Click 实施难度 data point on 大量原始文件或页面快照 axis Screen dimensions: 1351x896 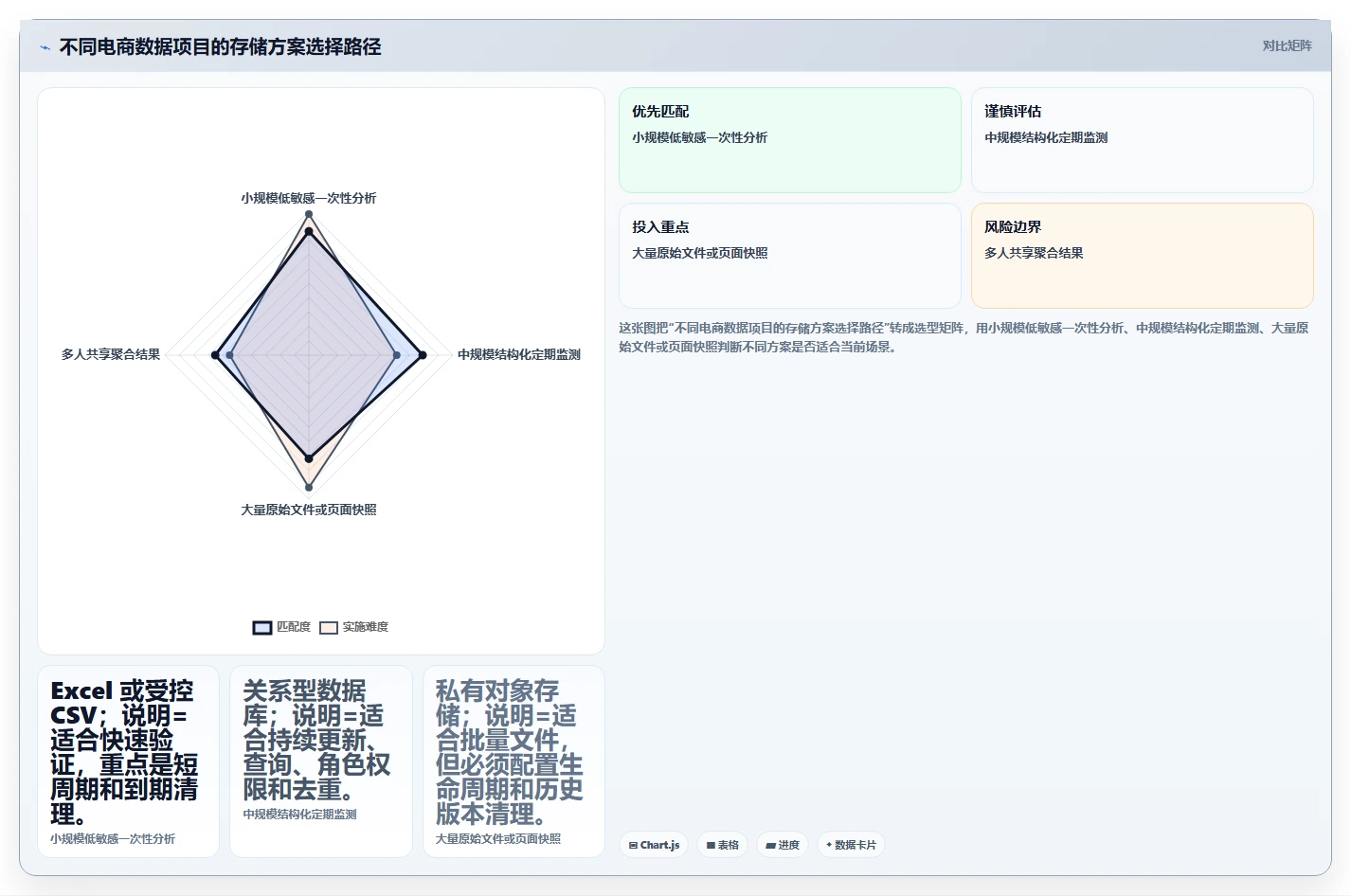tap(309, 488)
